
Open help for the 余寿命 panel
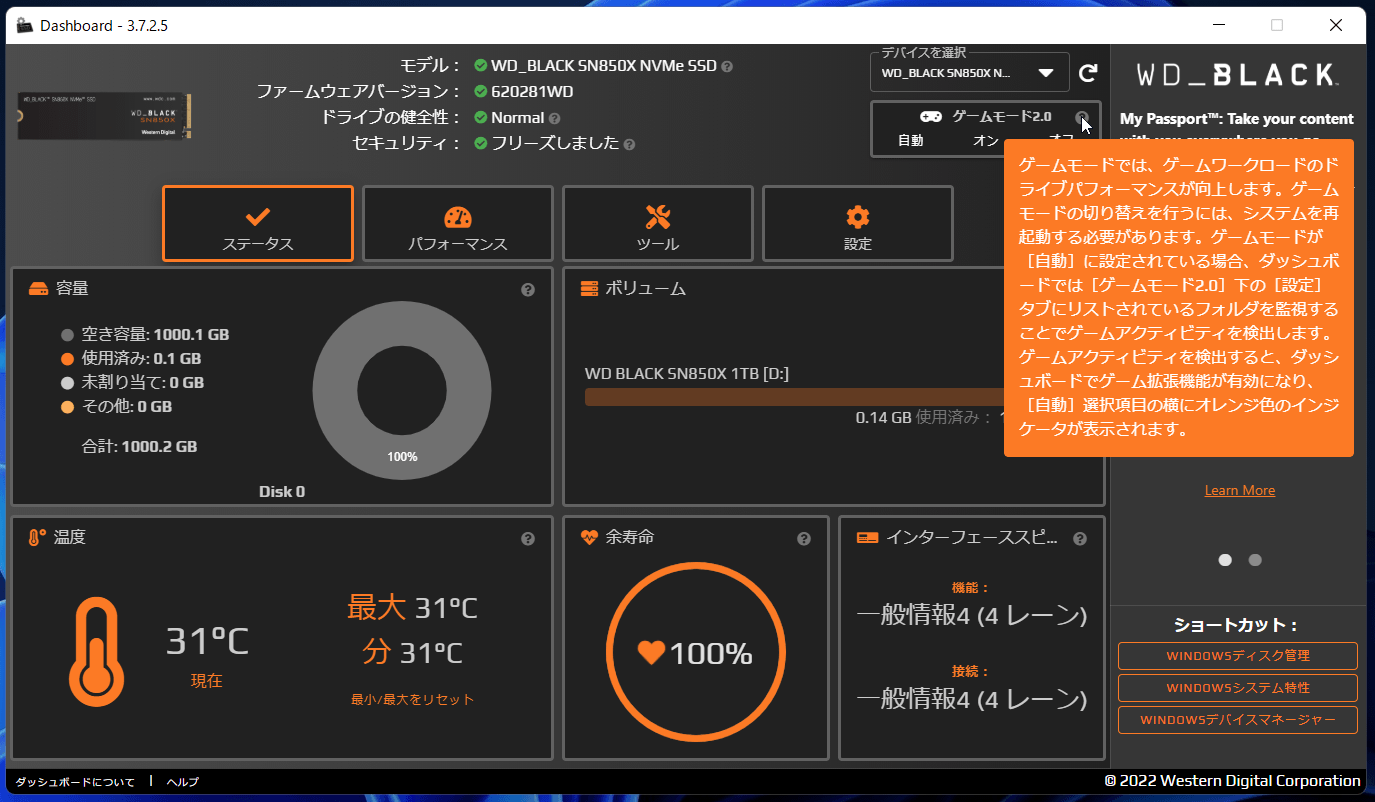click(804, 539)
